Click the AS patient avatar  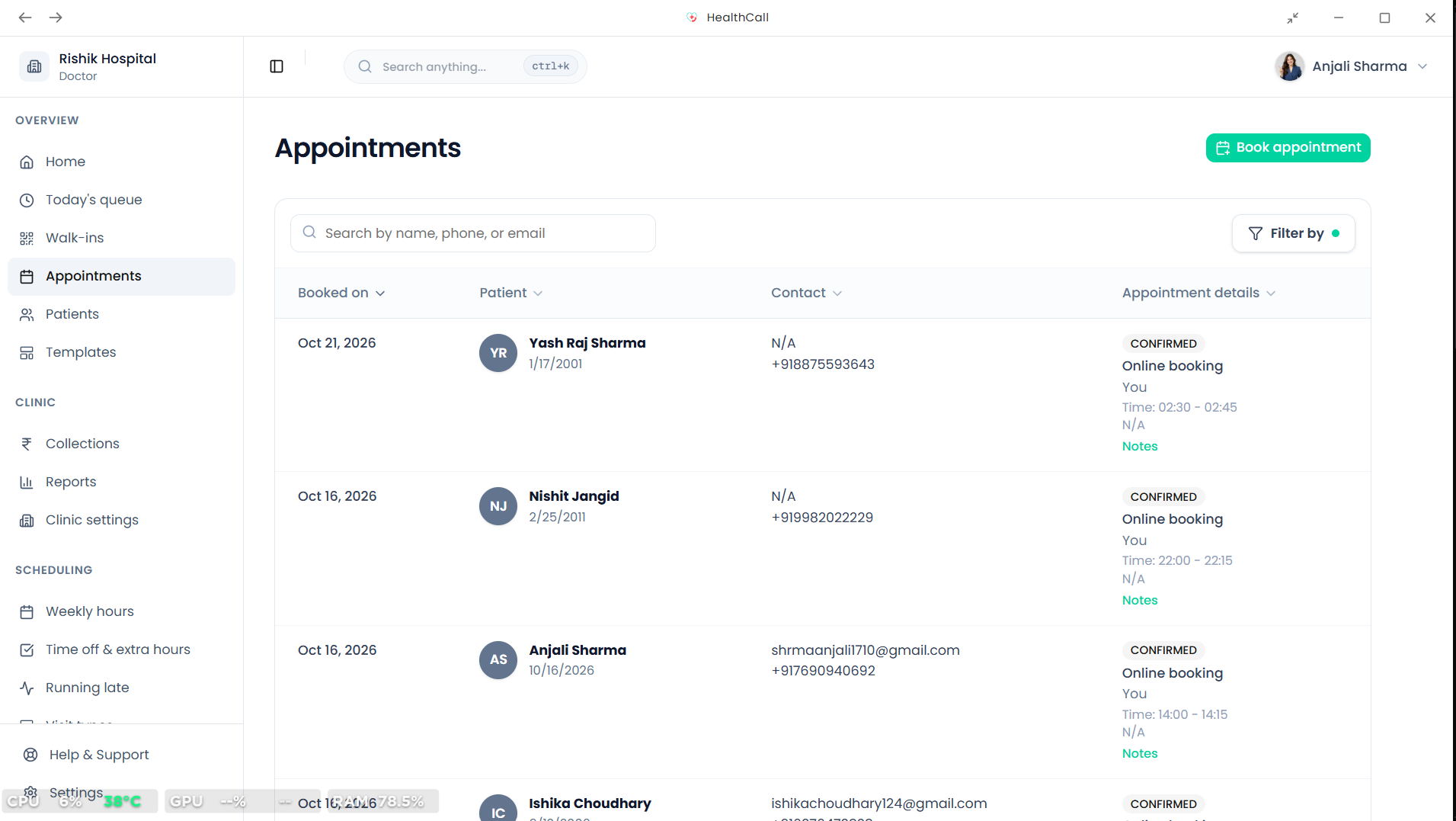click(x=498, y=659)
